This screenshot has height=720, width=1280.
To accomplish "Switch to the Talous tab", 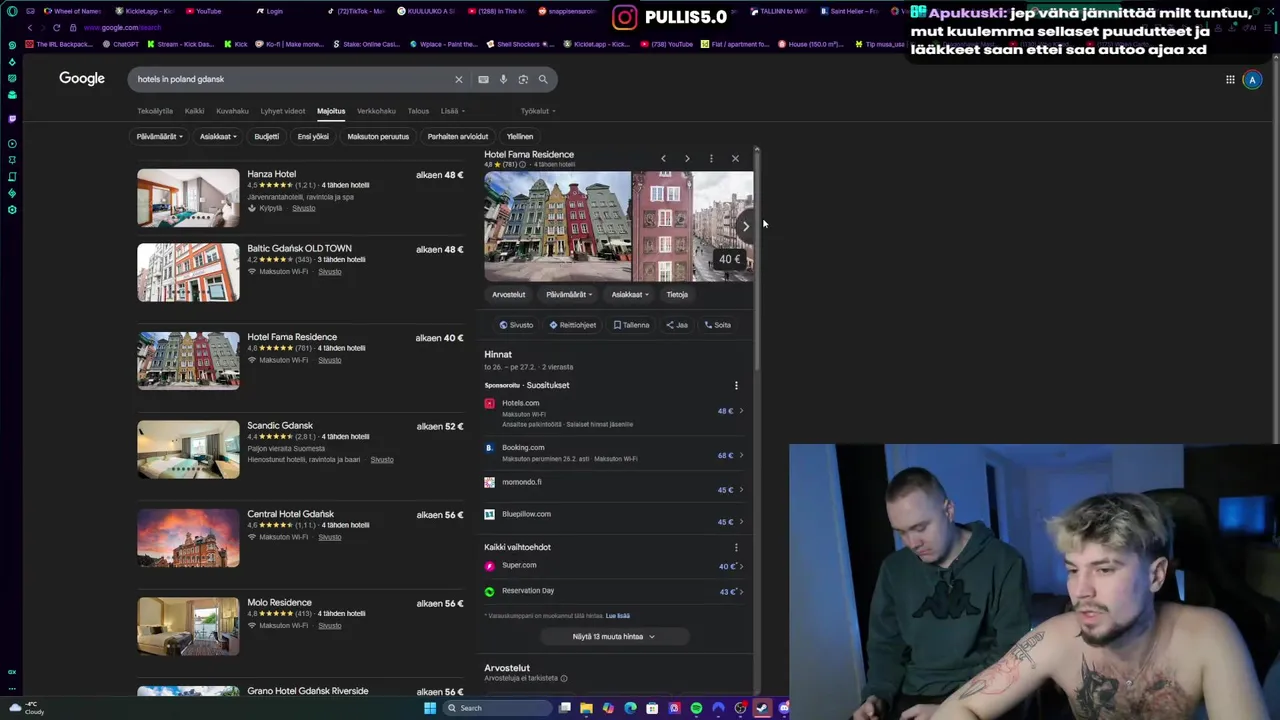I will click(x=418, y=111).
